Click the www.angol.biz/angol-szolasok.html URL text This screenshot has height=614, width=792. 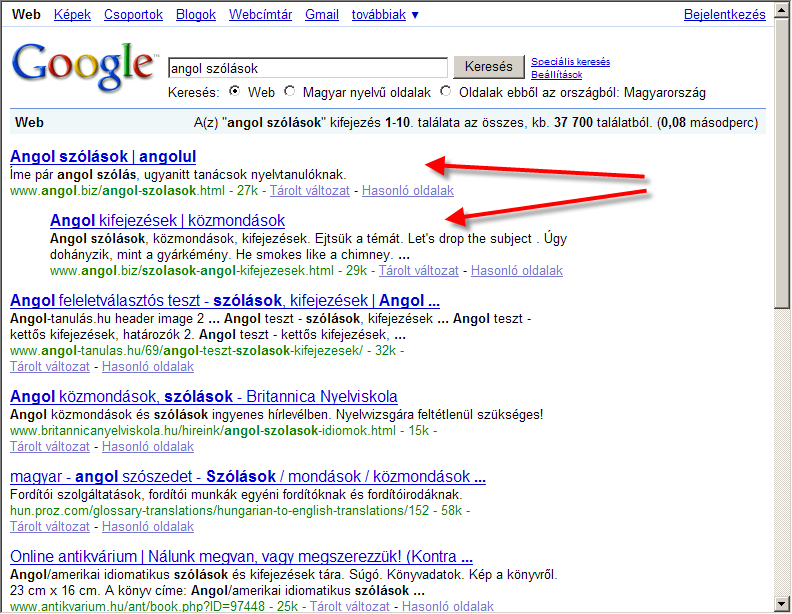[x=117, y=191]
